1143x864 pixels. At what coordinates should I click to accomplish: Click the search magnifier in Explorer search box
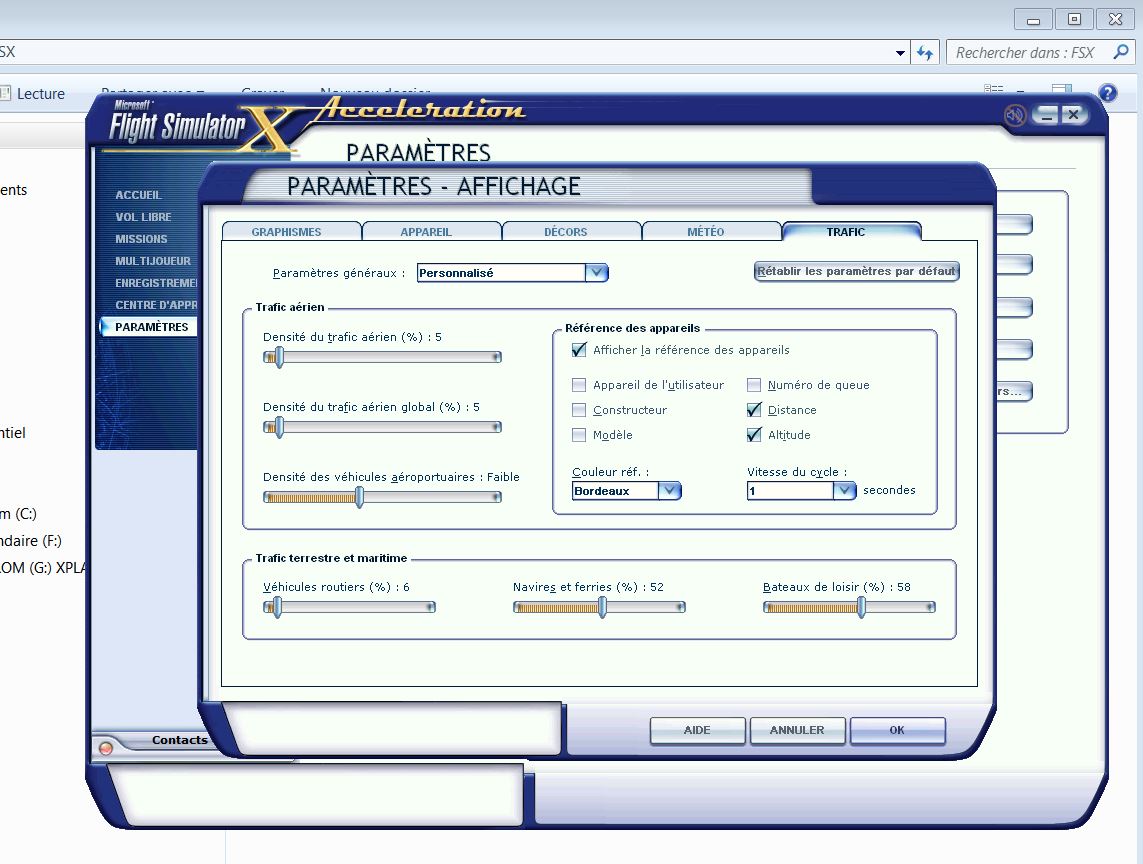pyautogui.click(x=1121, y=52)
